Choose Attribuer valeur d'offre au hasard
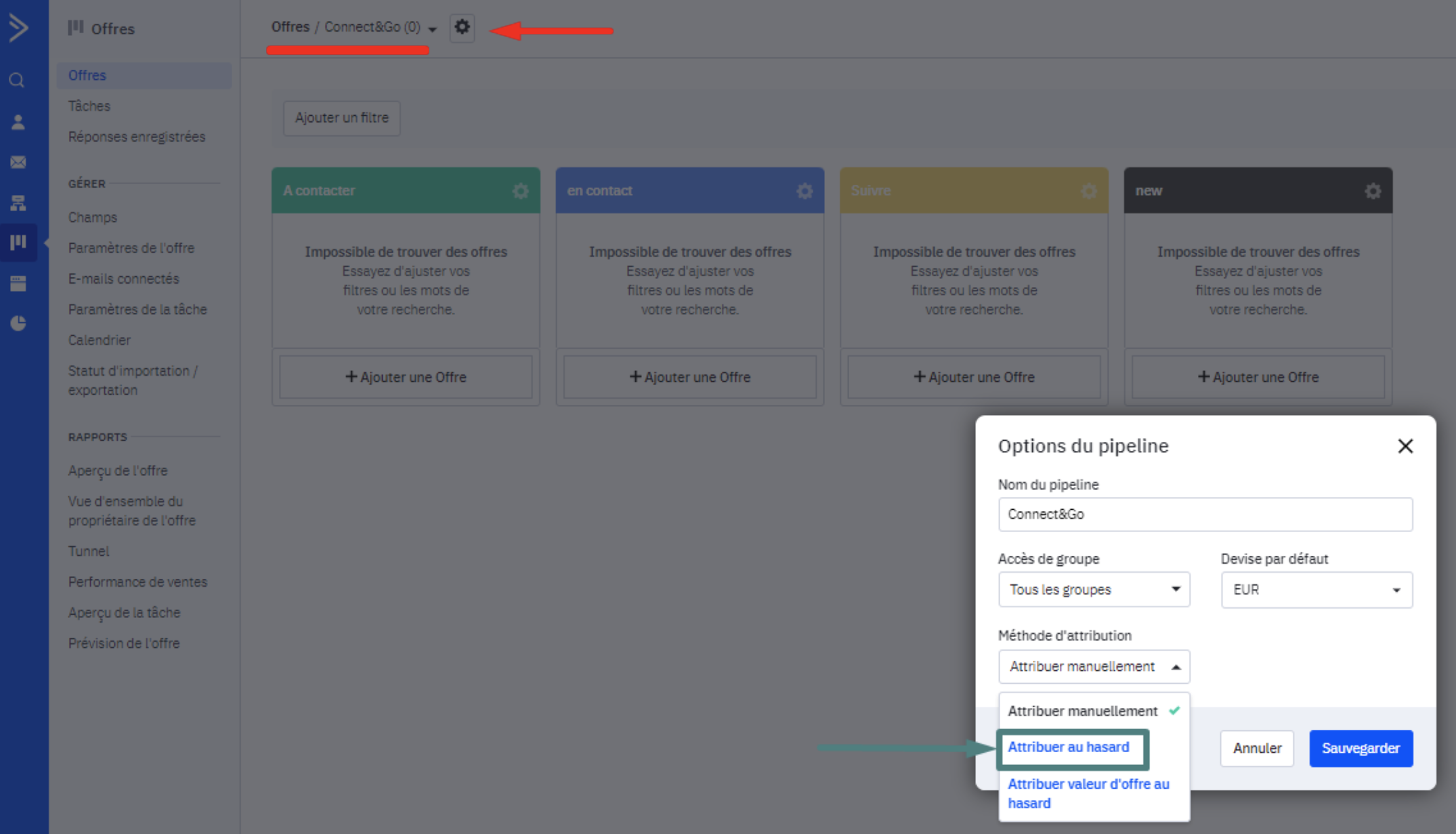The image size is (1456, 834). click(1088, 793)
